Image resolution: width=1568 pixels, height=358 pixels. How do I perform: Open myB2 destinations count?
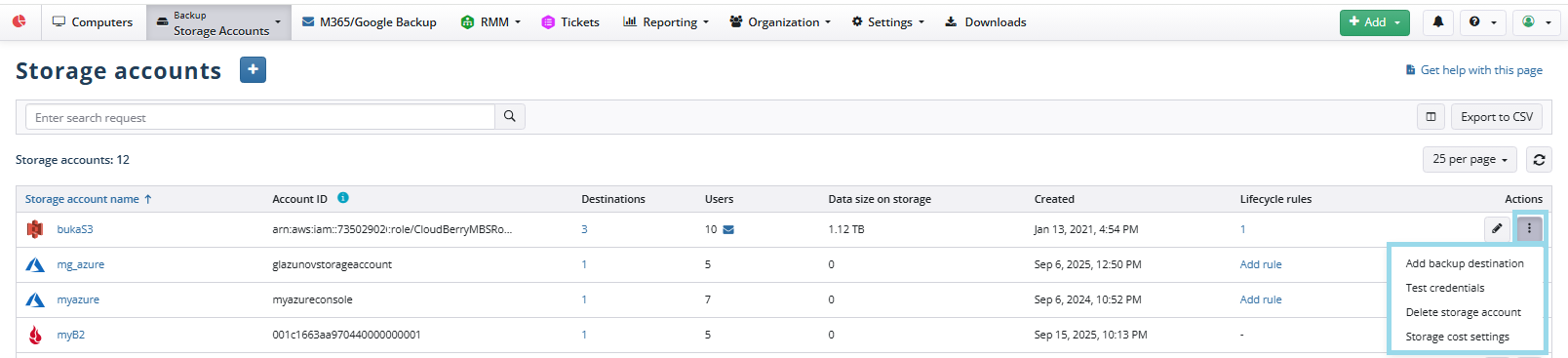pos(584,335)
